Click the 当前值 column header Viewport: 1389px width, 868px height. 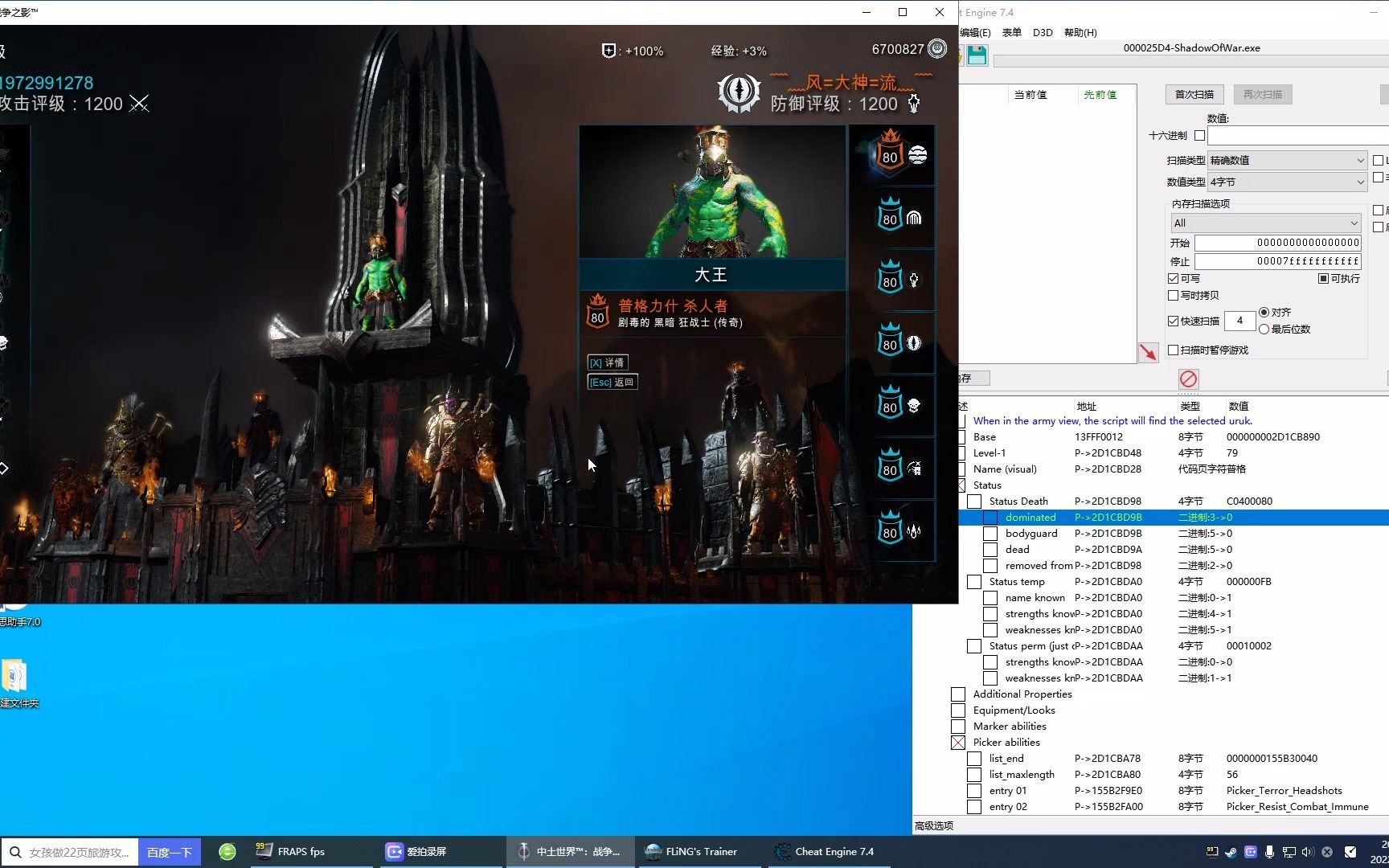[1030, 95]
